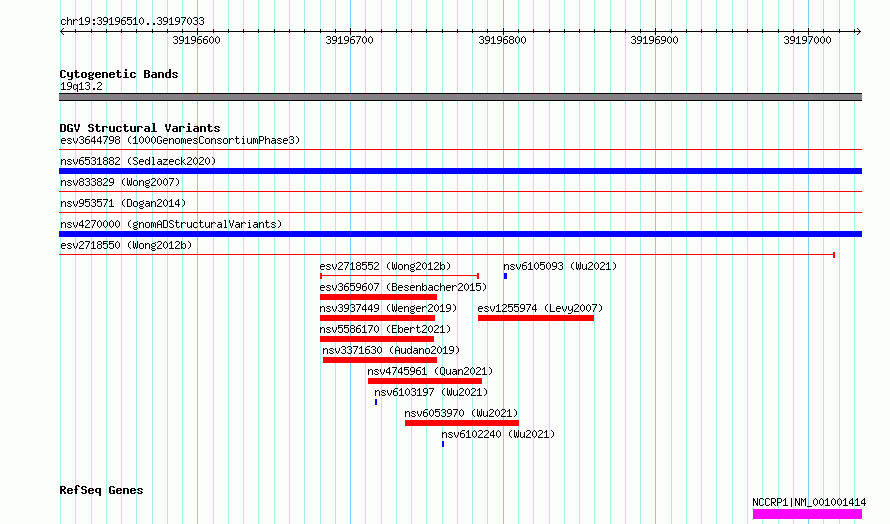The width and height of the screenshot is (890, 524).
Task: Click the nsv6053970 Wu2021 red bar
Action: pos(462,423)
